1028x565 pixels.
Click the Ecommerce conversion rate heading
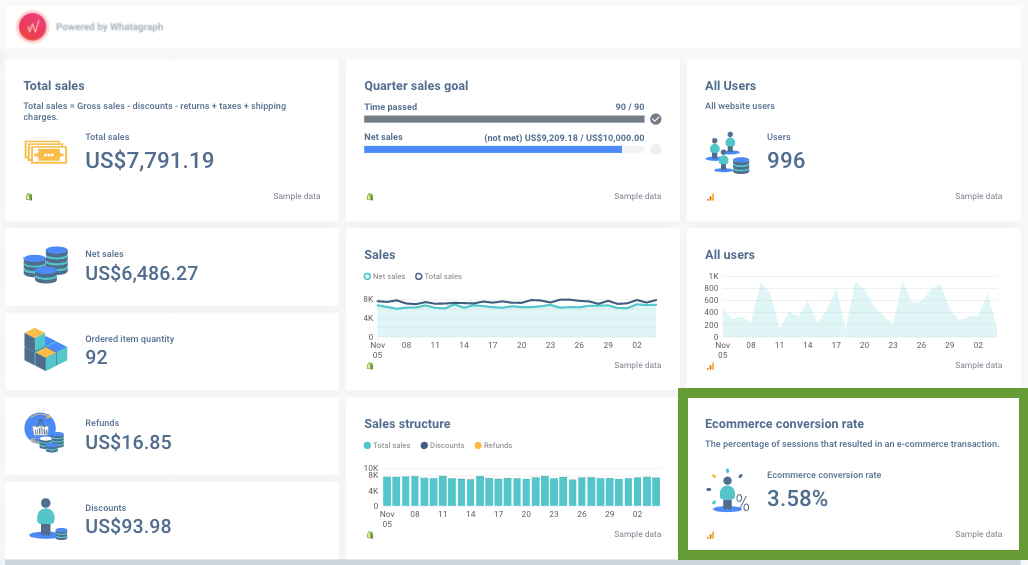click(x=784, y=424)
